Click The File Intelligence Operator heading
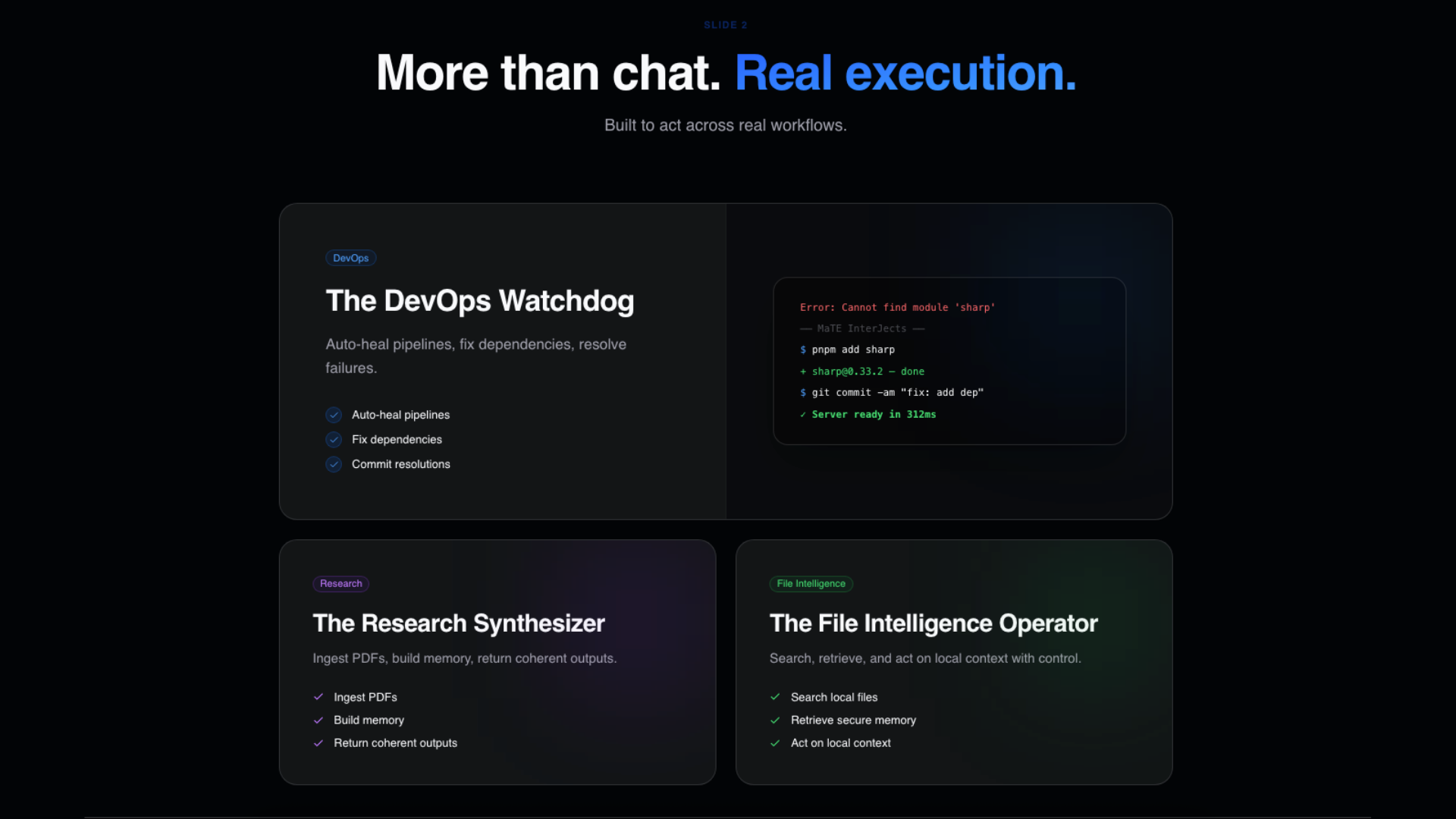This screenshot has height=819, width=1456. coord(933,623)
